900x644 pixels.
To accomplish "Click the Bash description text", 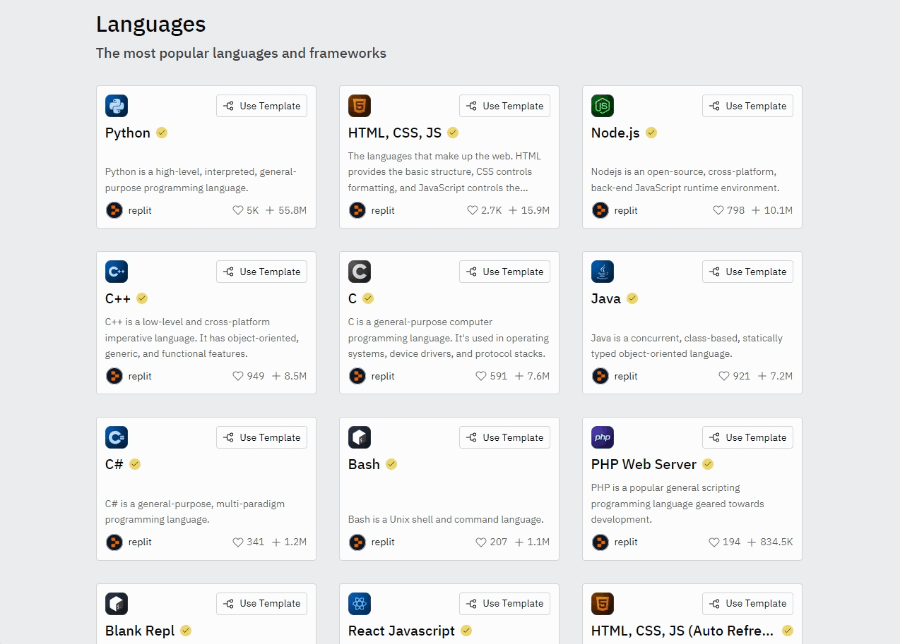I will tap(445, 519).
